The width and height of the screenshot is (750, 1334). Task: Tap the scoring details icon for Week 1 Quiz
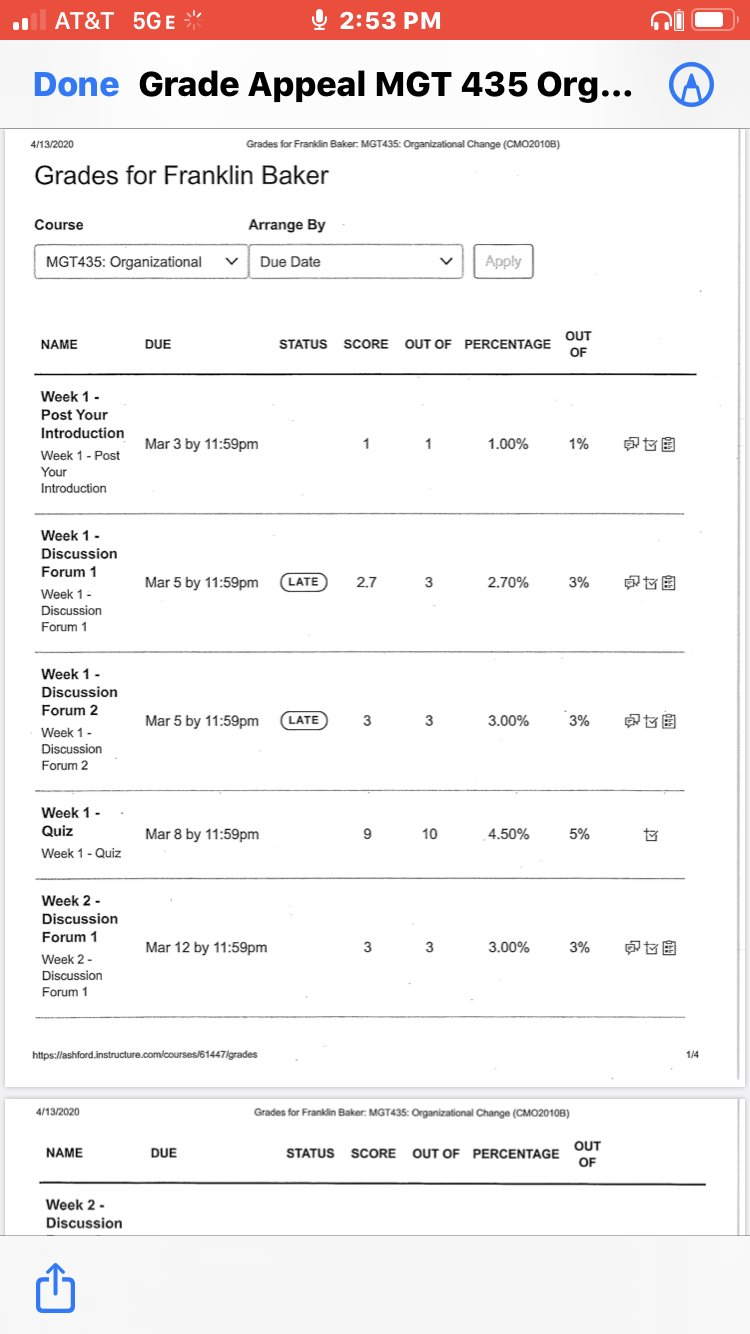pyautogui.click(x=651, y=834)
